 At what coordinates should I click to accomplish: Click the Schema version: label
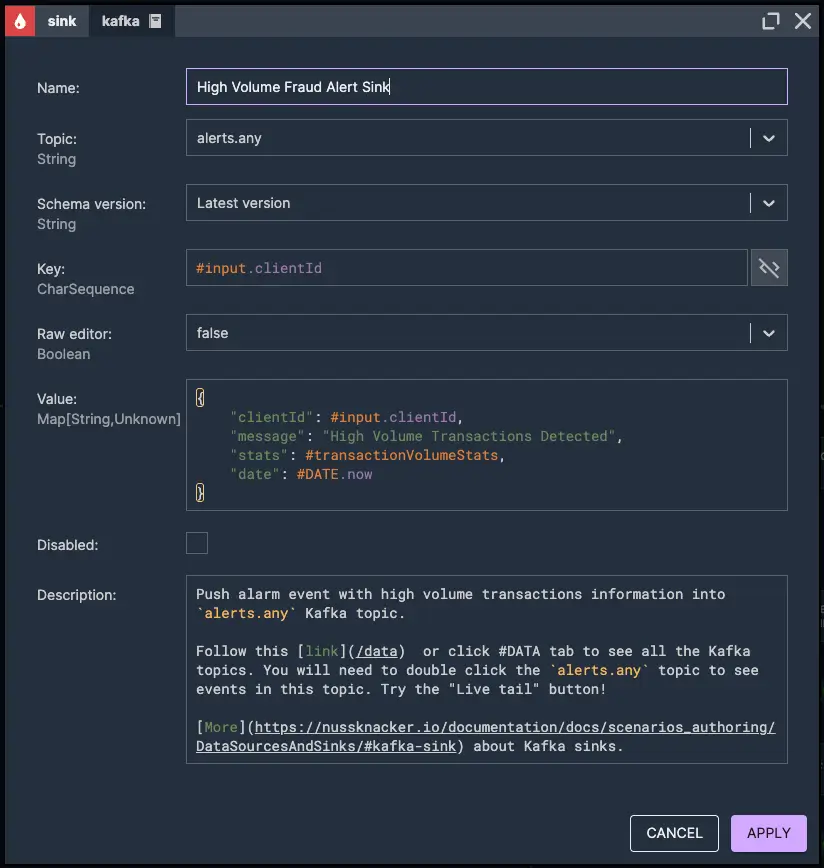coord(91,204)
